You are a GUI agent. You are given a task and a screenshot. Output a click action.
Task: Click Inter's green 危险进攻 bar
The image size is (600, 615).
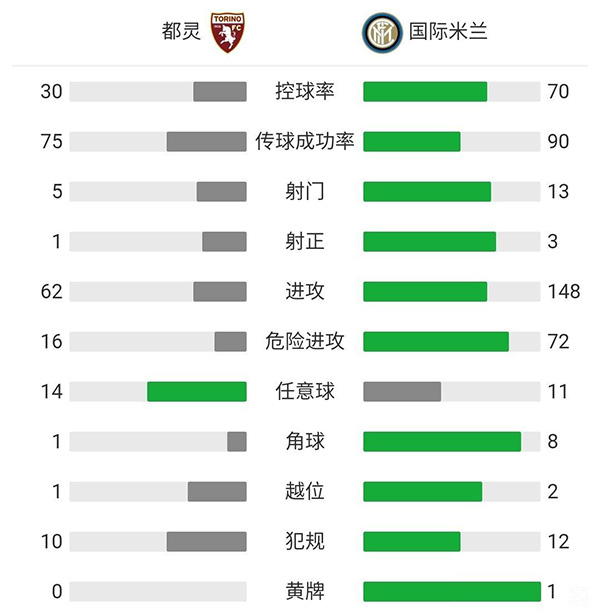(x=436, y=342)
